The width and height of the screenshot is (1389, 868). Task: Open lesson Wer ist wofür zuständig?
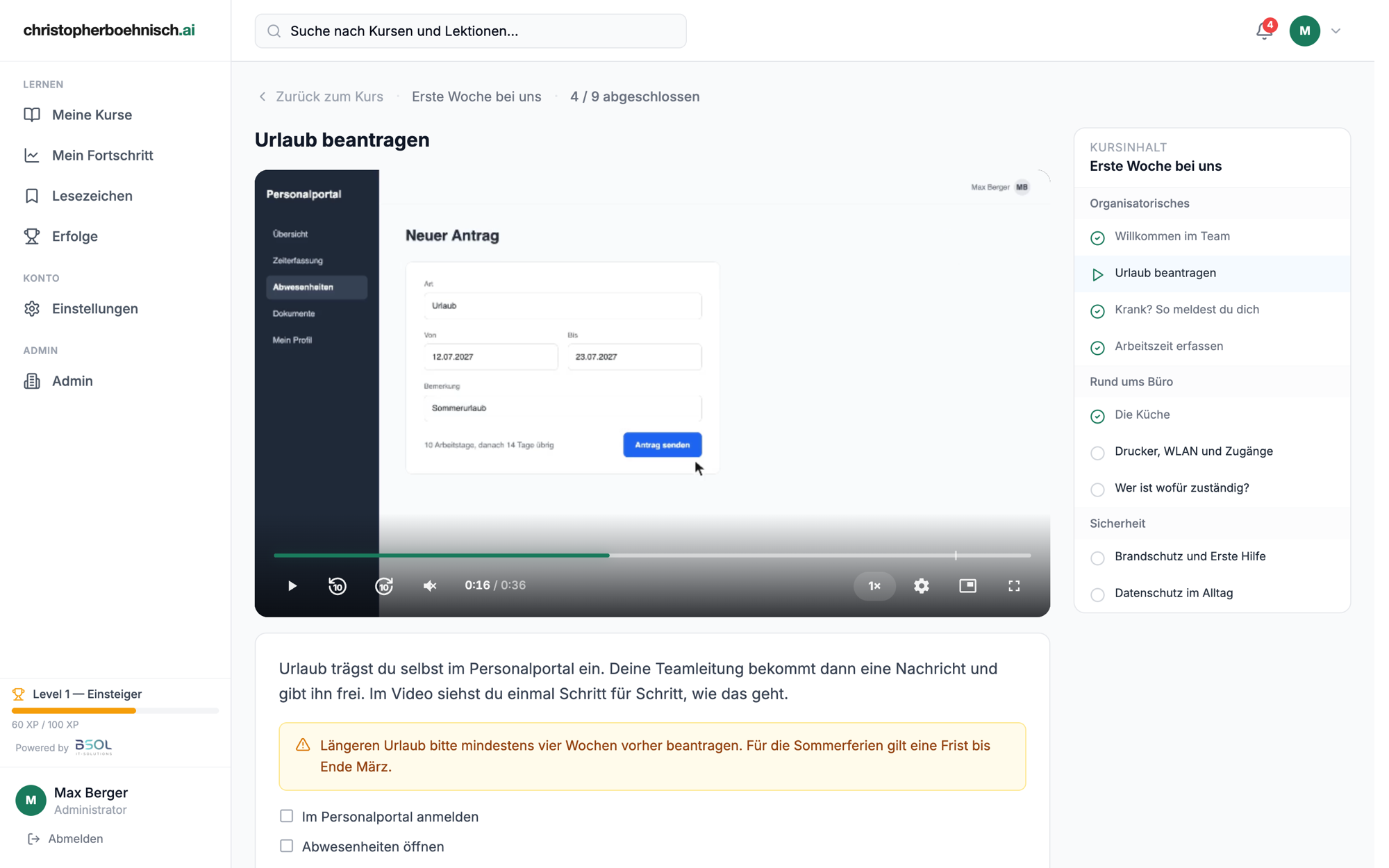(1212, 489)
